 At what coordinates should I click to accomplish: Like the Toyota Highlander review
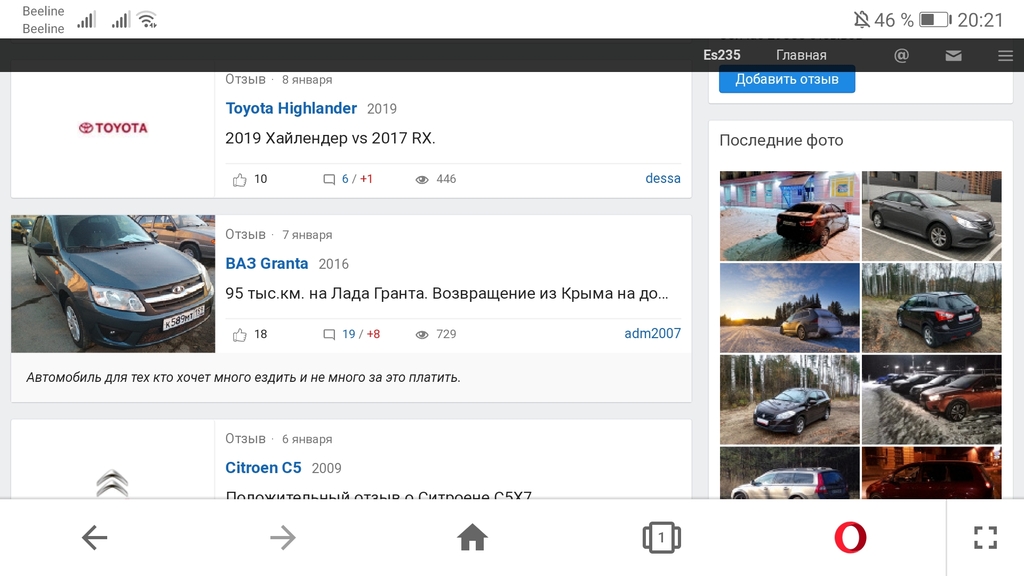point(240,180)
